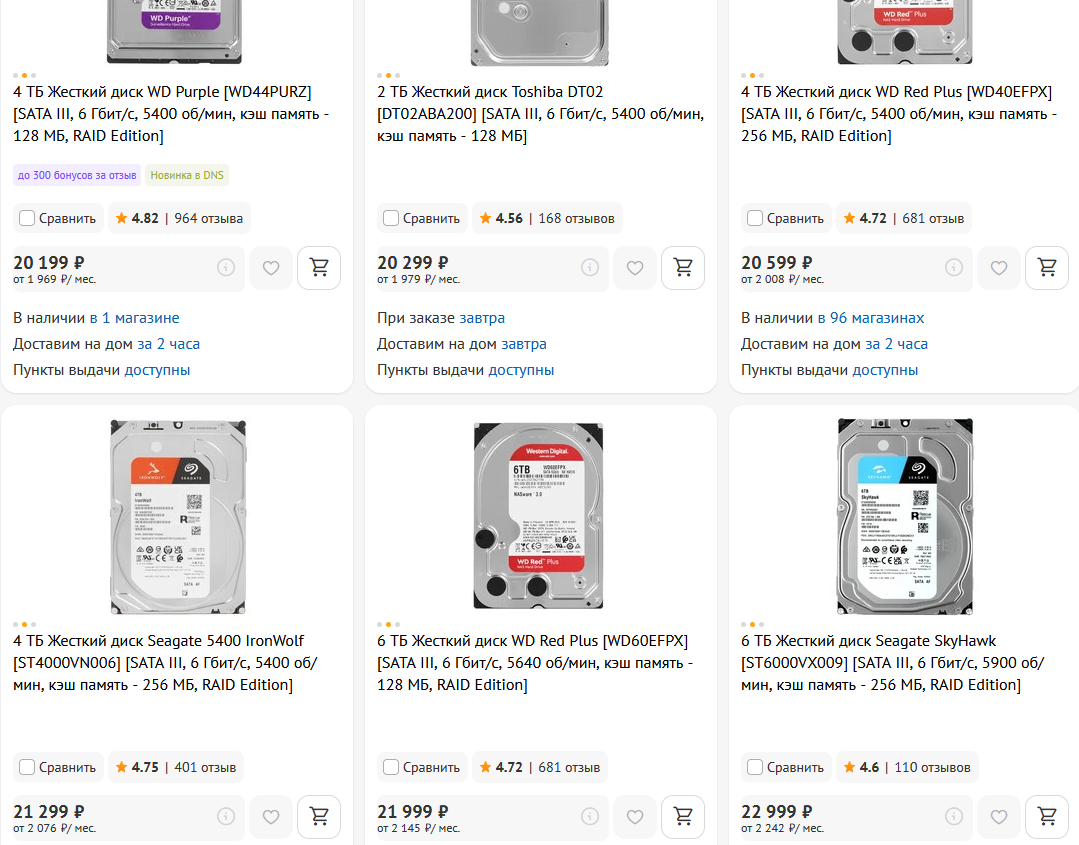The image size is (1079, 845).
Task: Add WD Red Plus WD60EFPX to cart
Action: click(x=683, y=817)
